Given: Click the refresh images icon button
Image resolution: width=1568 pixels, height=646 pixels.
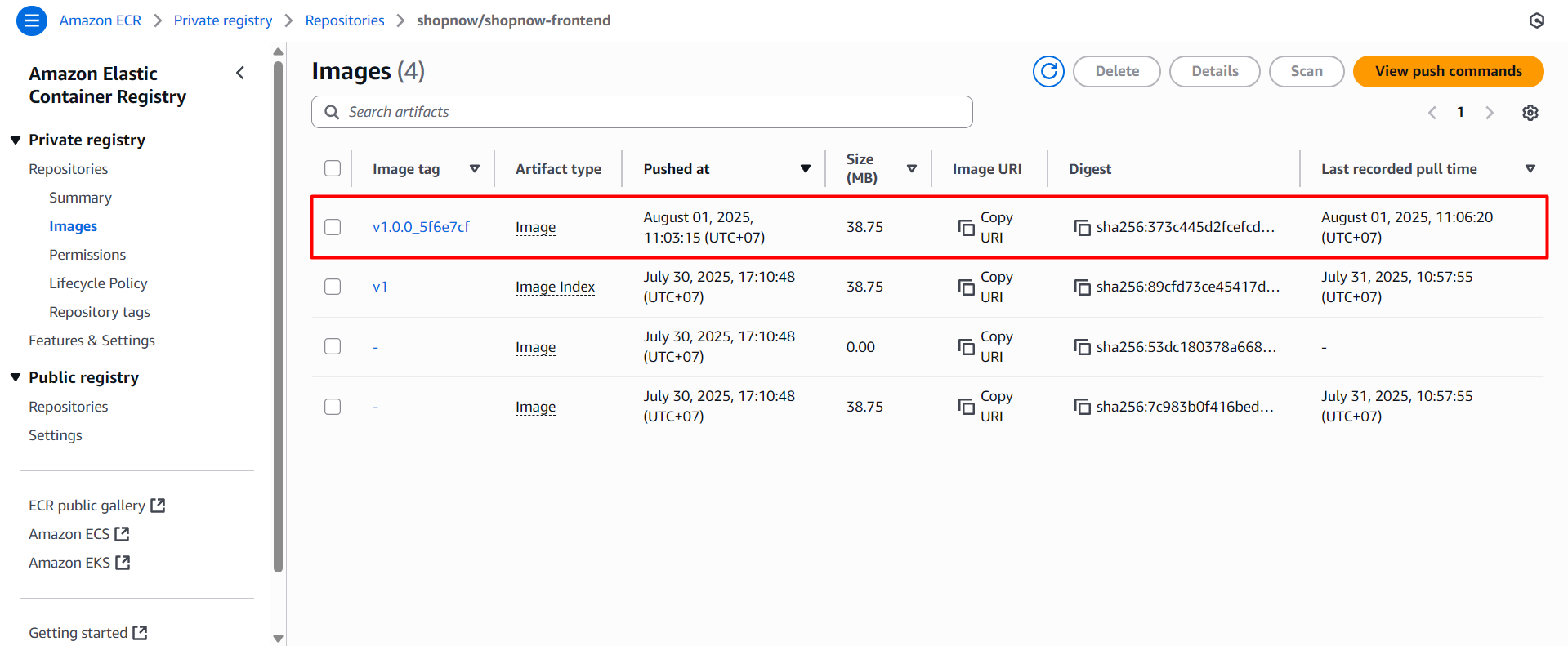Looking at the screenshot, I should click(1048, 71).
